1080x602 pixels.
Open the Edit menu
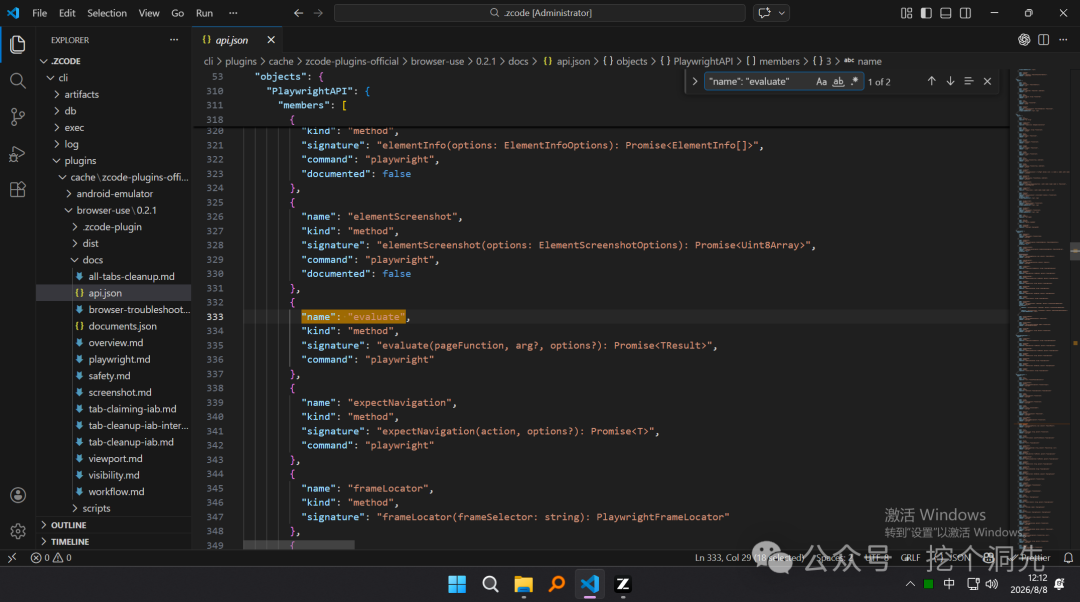[x=68, y=13]
